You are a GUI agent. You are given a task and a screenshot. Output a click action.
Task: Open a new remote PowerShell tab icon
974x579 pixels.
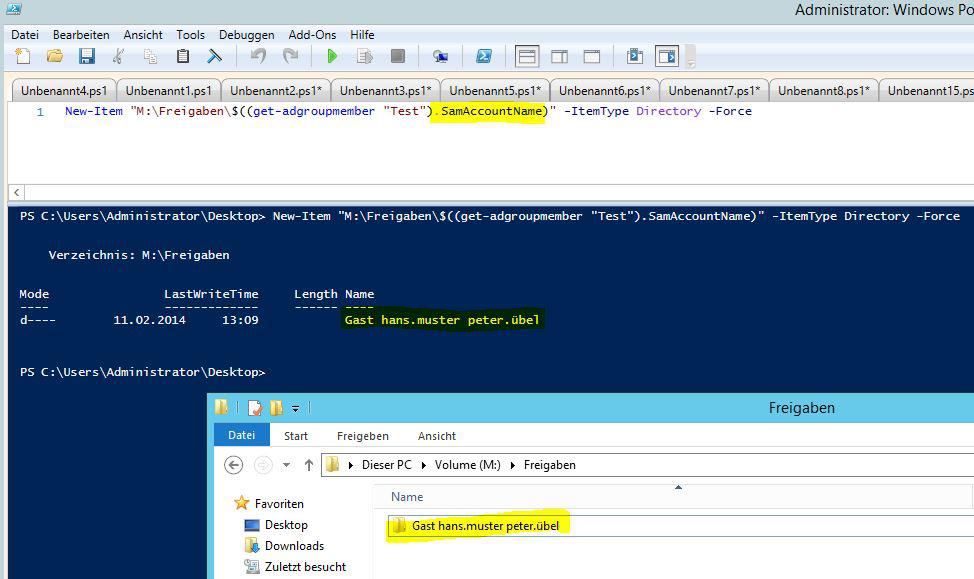click(440, 57)
